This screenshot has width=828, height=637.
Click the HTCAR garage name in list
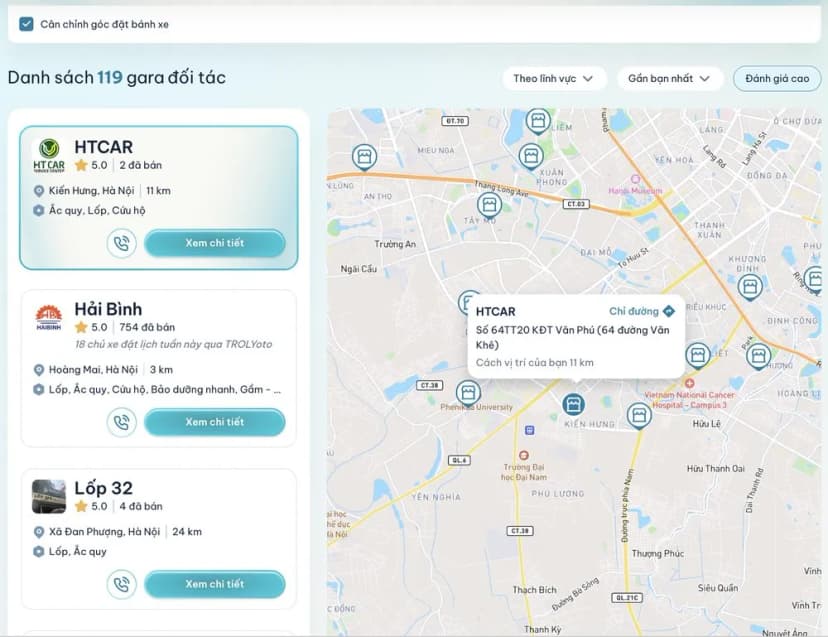pyautogui.click(x=104, y=147)
